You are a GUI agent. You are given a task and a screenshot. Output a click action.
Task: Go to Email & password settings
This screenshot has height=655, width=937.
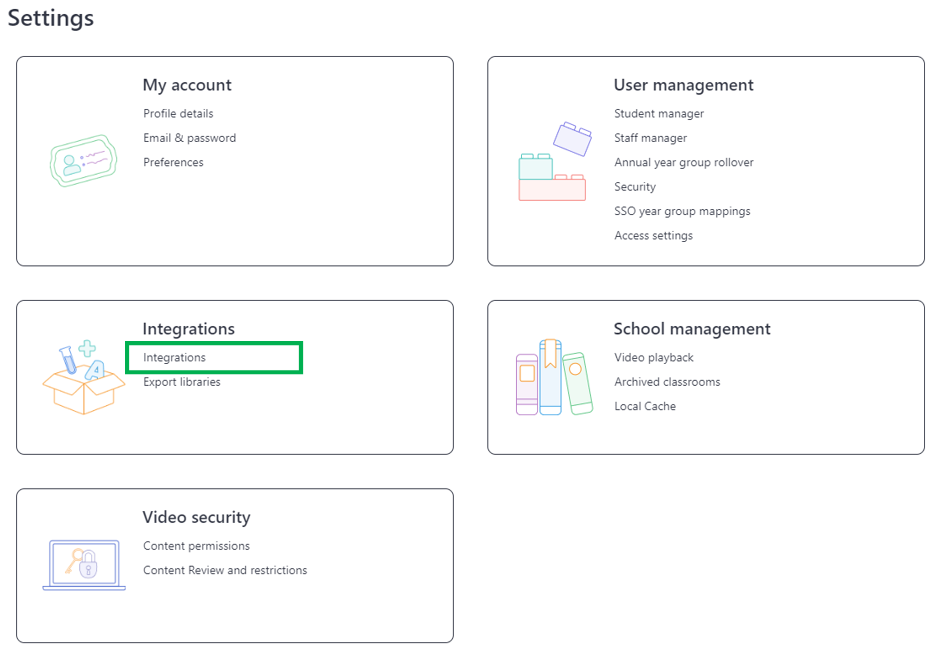pyautogui.click(x=189, y=138)
